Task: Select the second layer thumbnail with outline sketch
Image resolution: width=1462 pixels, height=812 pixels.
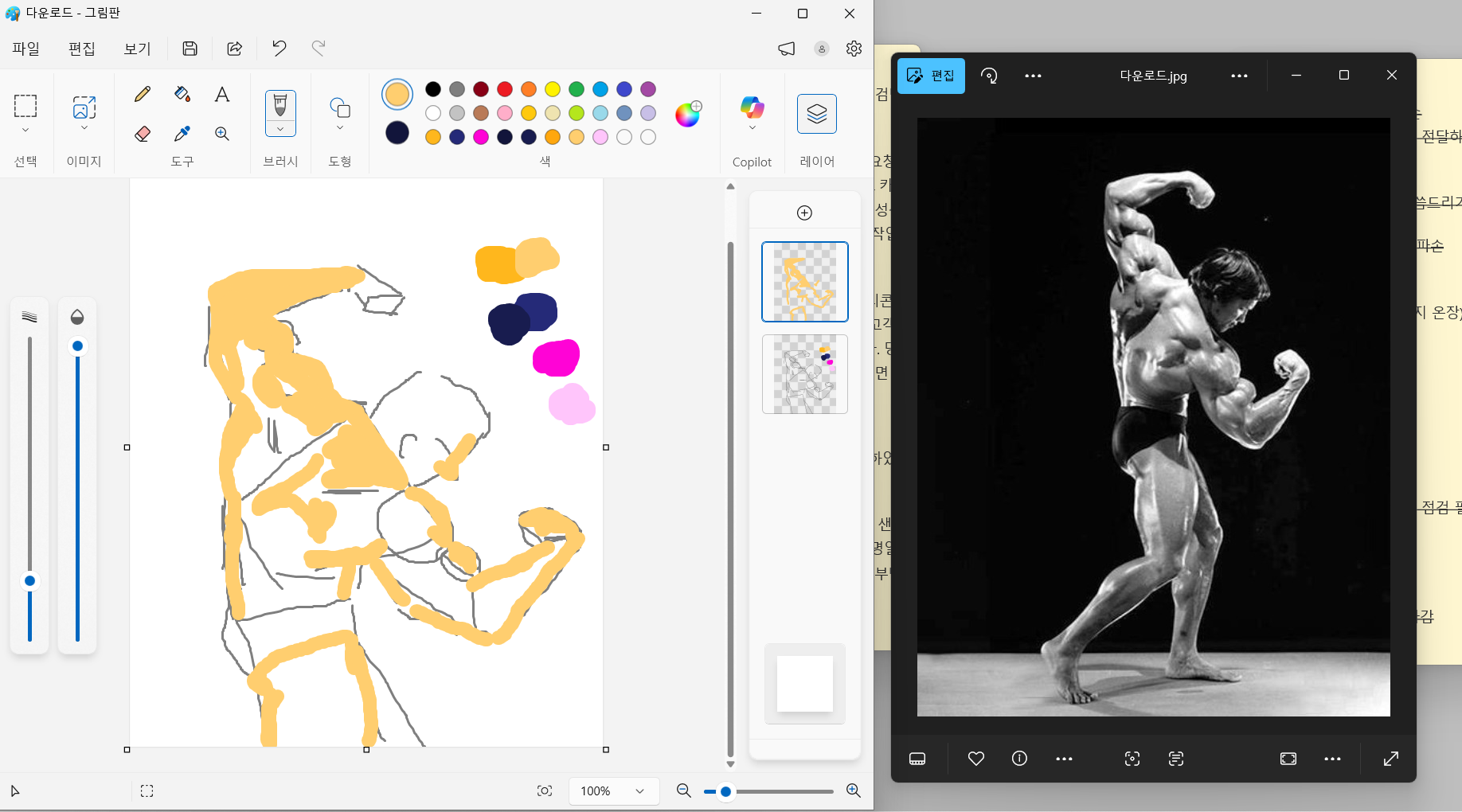Action: tap(804, 374)
